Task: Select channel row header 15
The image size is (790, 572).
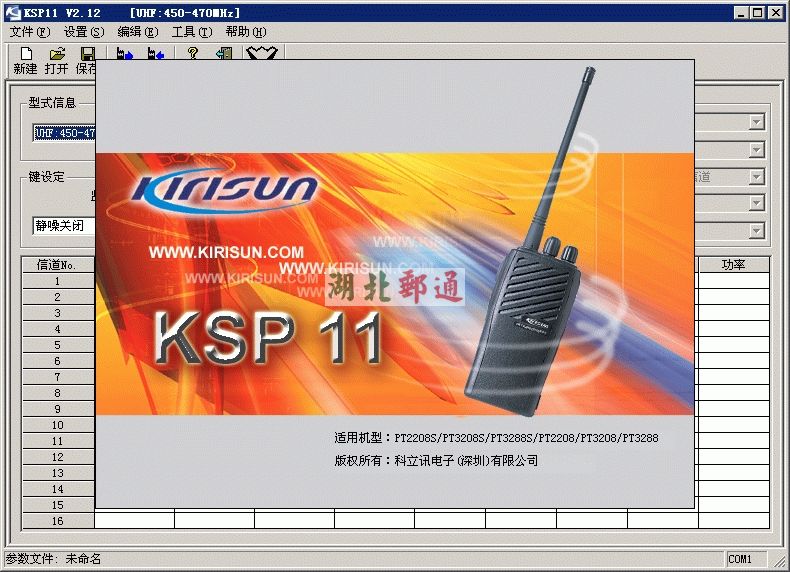Action: (x=58, y=505)
